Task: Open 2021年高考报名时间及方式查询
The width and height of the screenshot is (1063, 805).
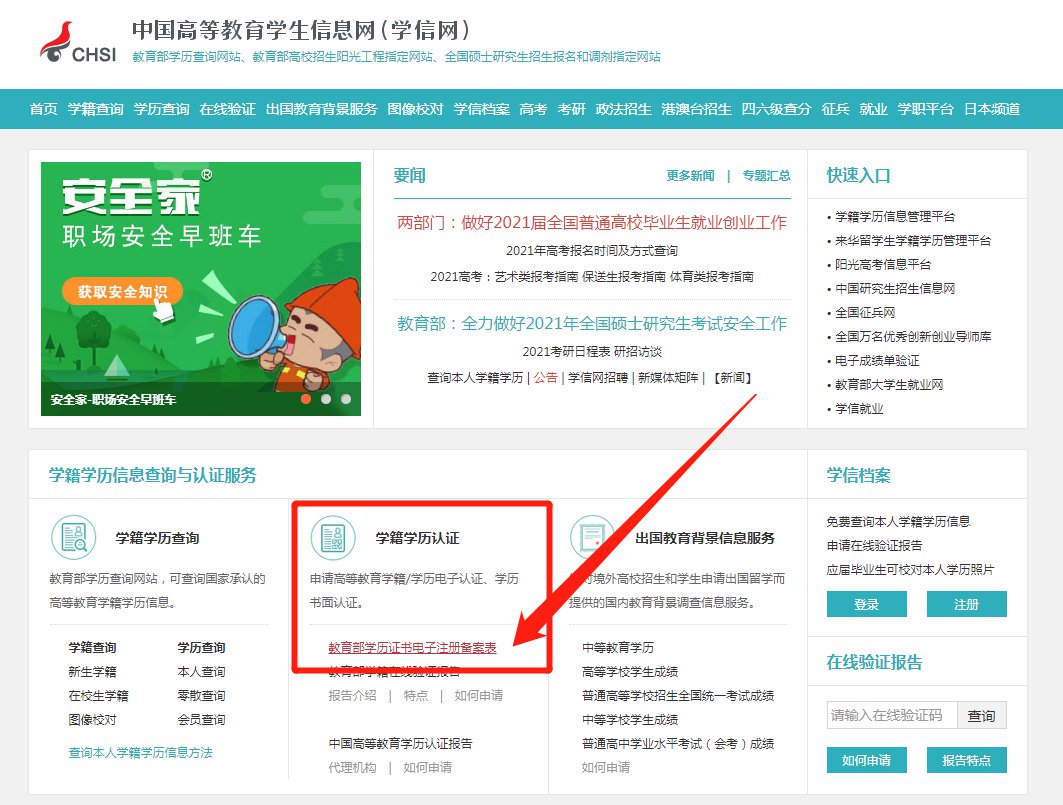Action: tap(592, 251)
